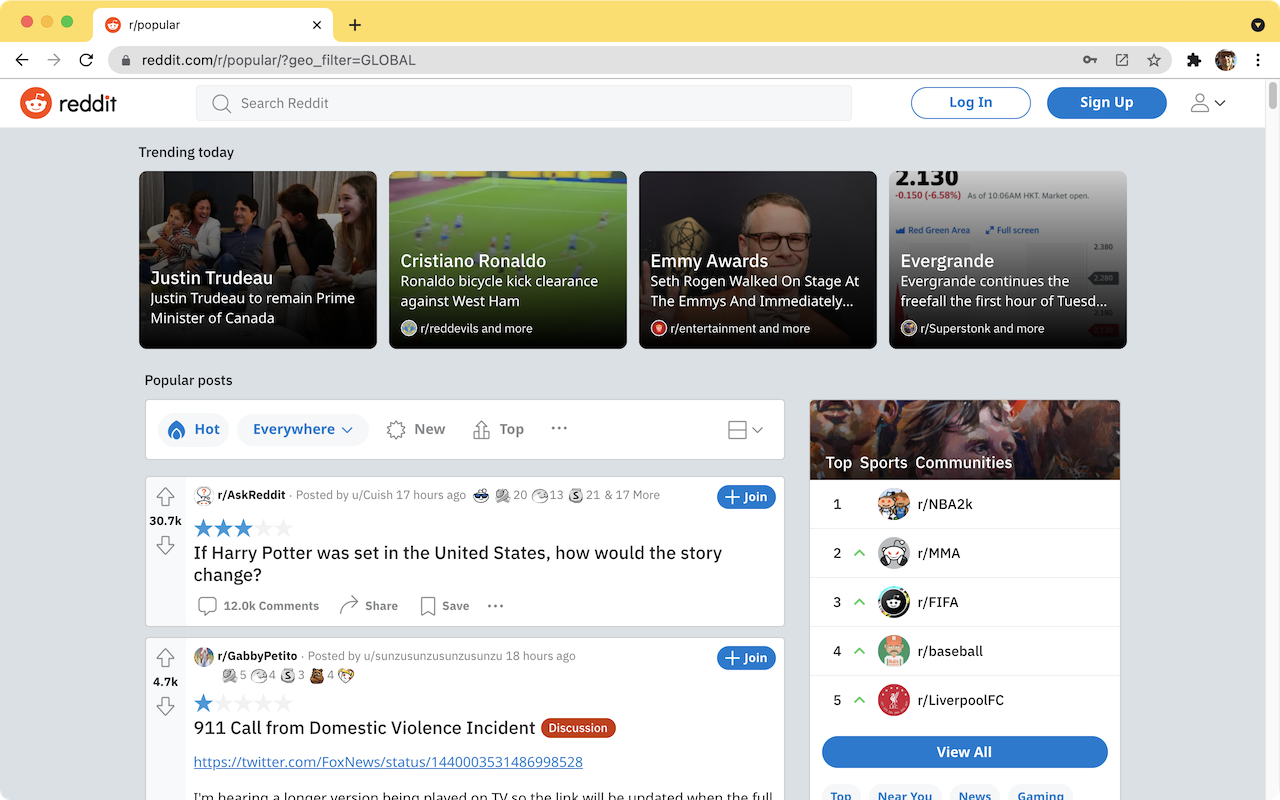Image resolution: width=1280 pixels, height=800 pixels.
Task: Click the Sign Up button
Action: click(1106, 103)
